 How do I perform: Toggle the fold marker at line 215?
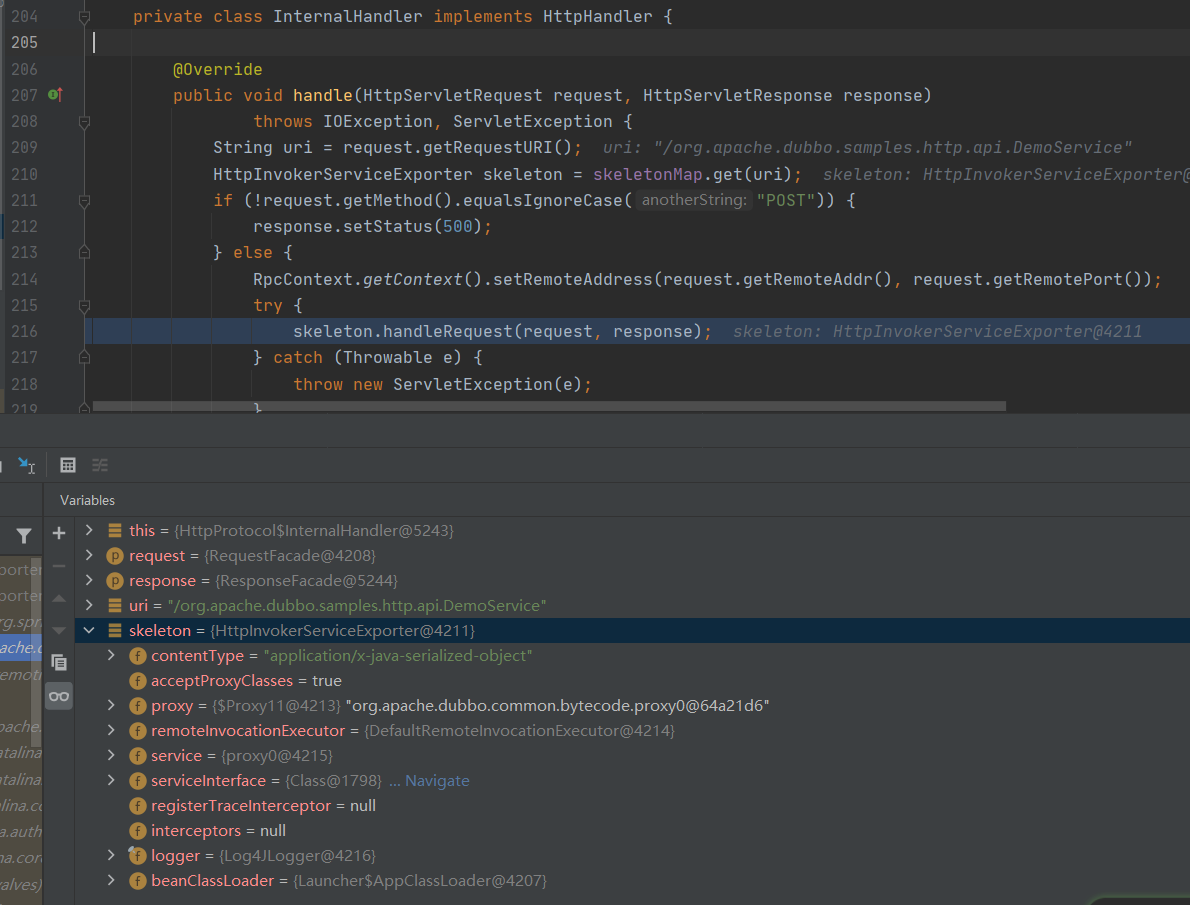coord(84,305)
